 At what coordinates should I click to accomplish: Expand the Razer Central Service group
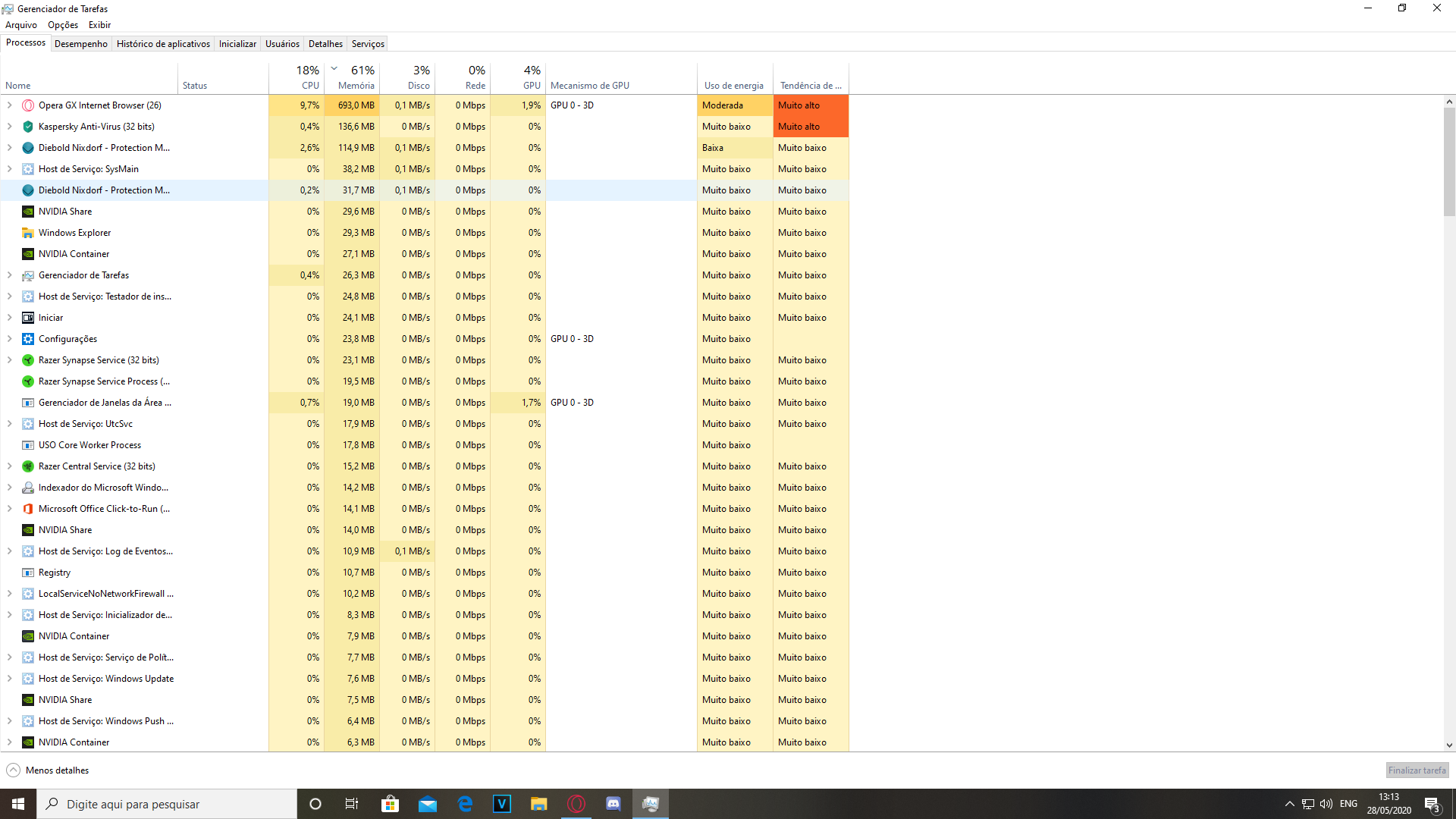[10, 466]
